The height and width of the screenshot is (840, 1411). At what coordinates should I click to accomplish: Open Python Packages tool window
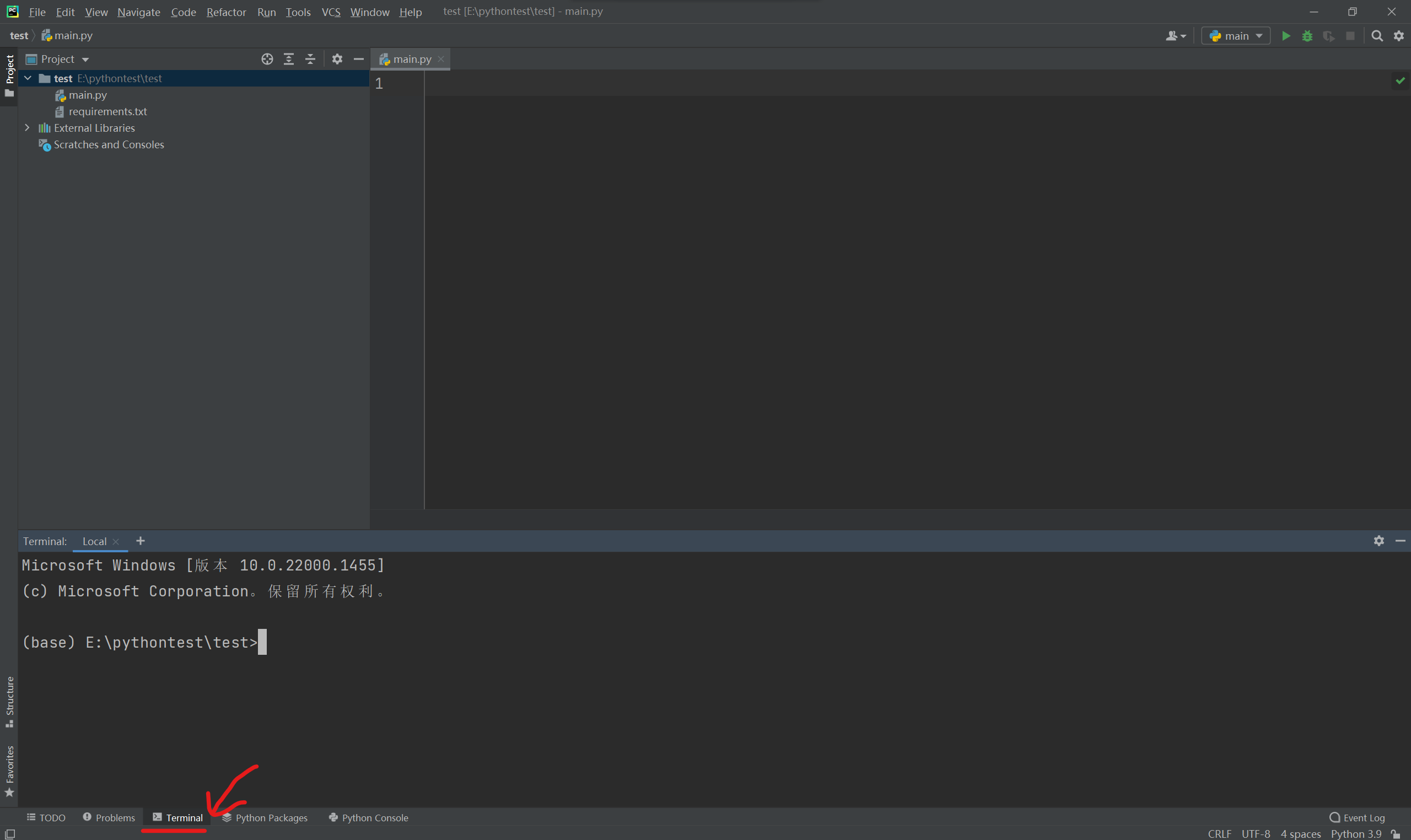point(265,817)
